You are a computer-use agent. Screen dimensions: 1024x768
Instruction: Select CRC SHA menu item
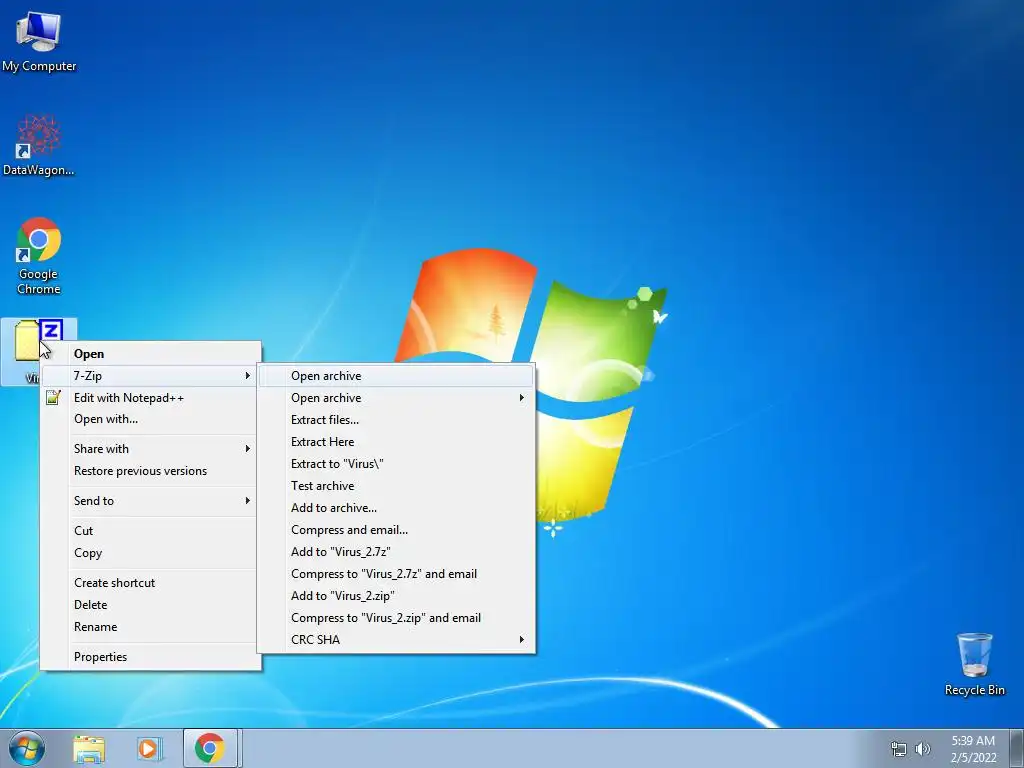click(396, 639)
